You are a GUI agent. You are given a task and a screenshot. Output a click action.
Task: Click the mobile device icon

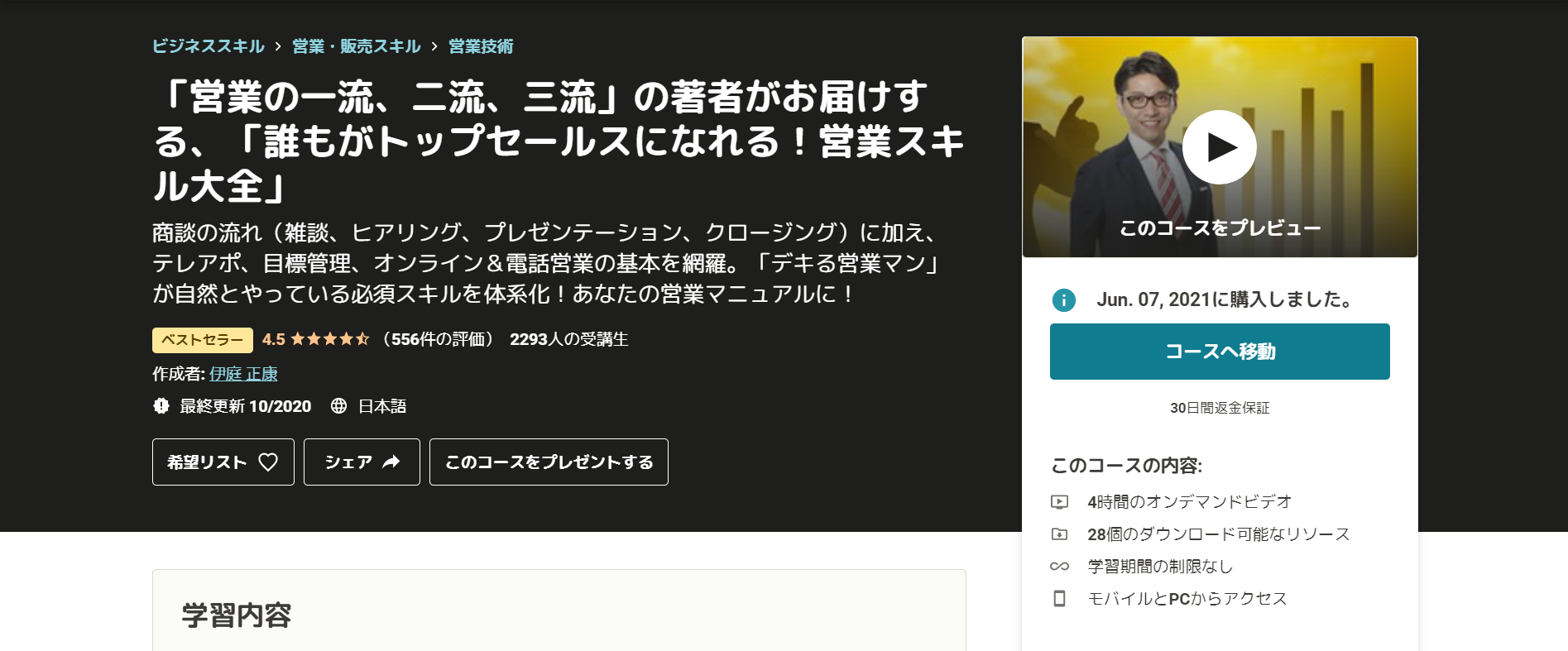click(1059, 598)
